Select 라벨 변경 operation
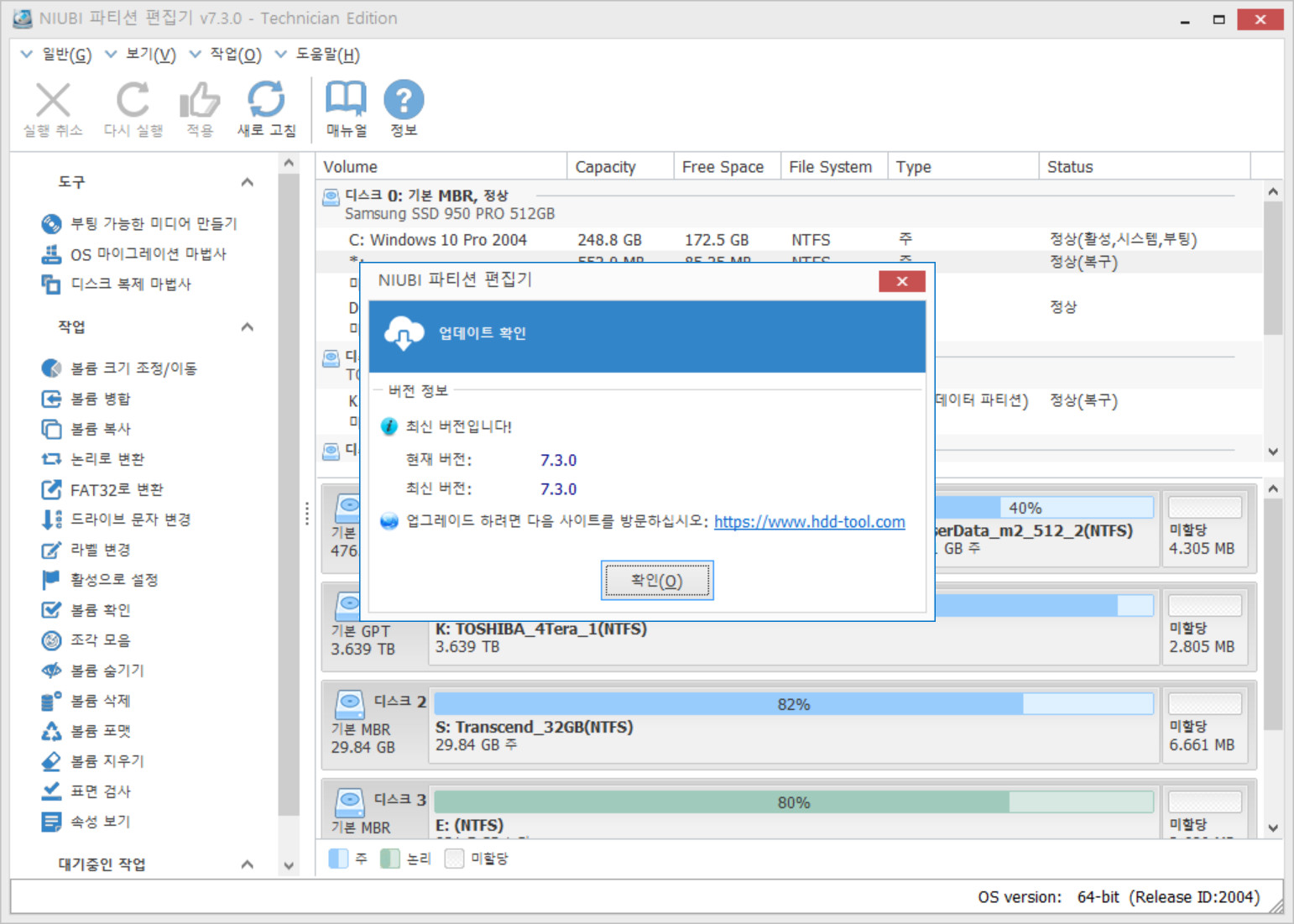Screen dimensions: 1294x924 [x=86, y=549]
